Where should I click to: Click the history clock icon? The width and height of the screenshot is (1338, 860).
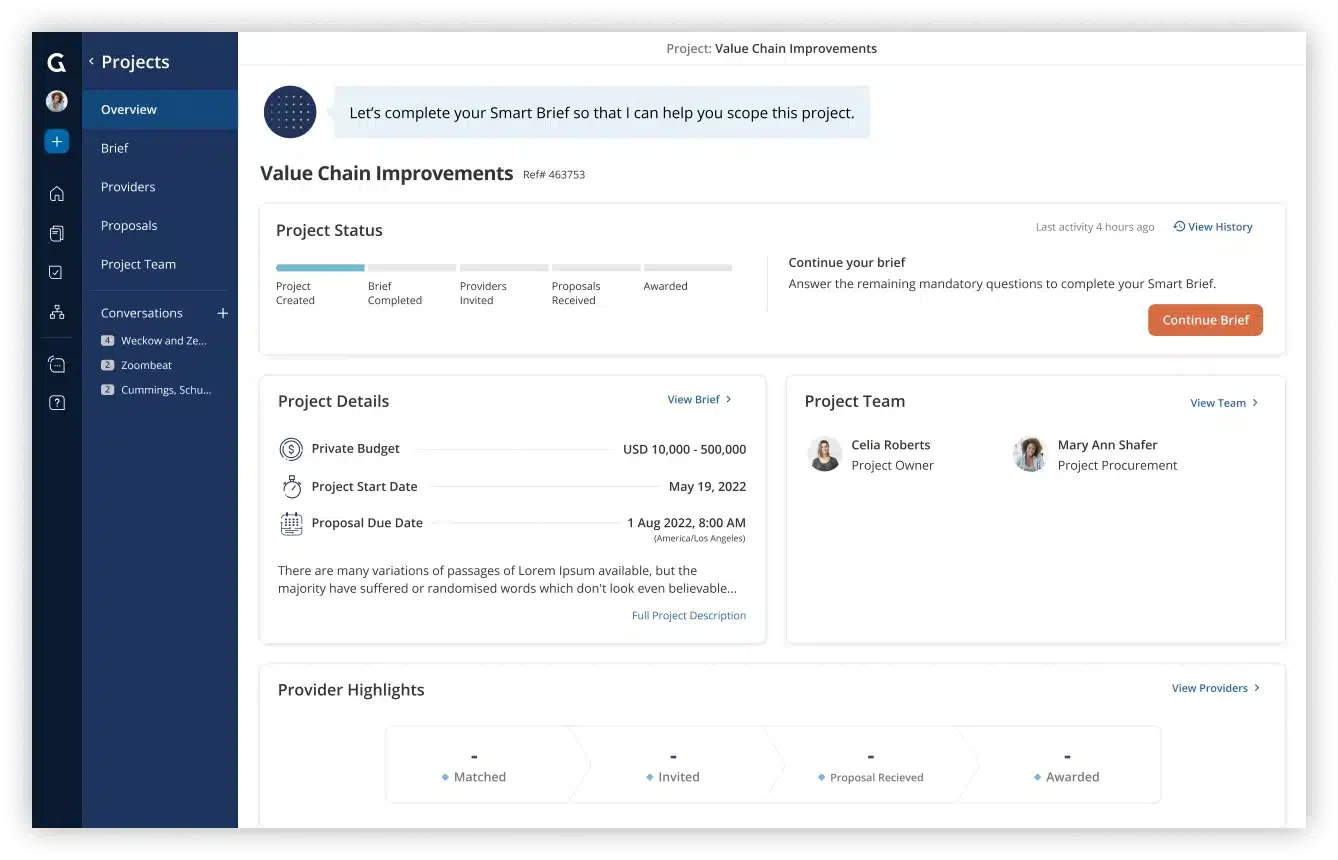click(1179, 227)
